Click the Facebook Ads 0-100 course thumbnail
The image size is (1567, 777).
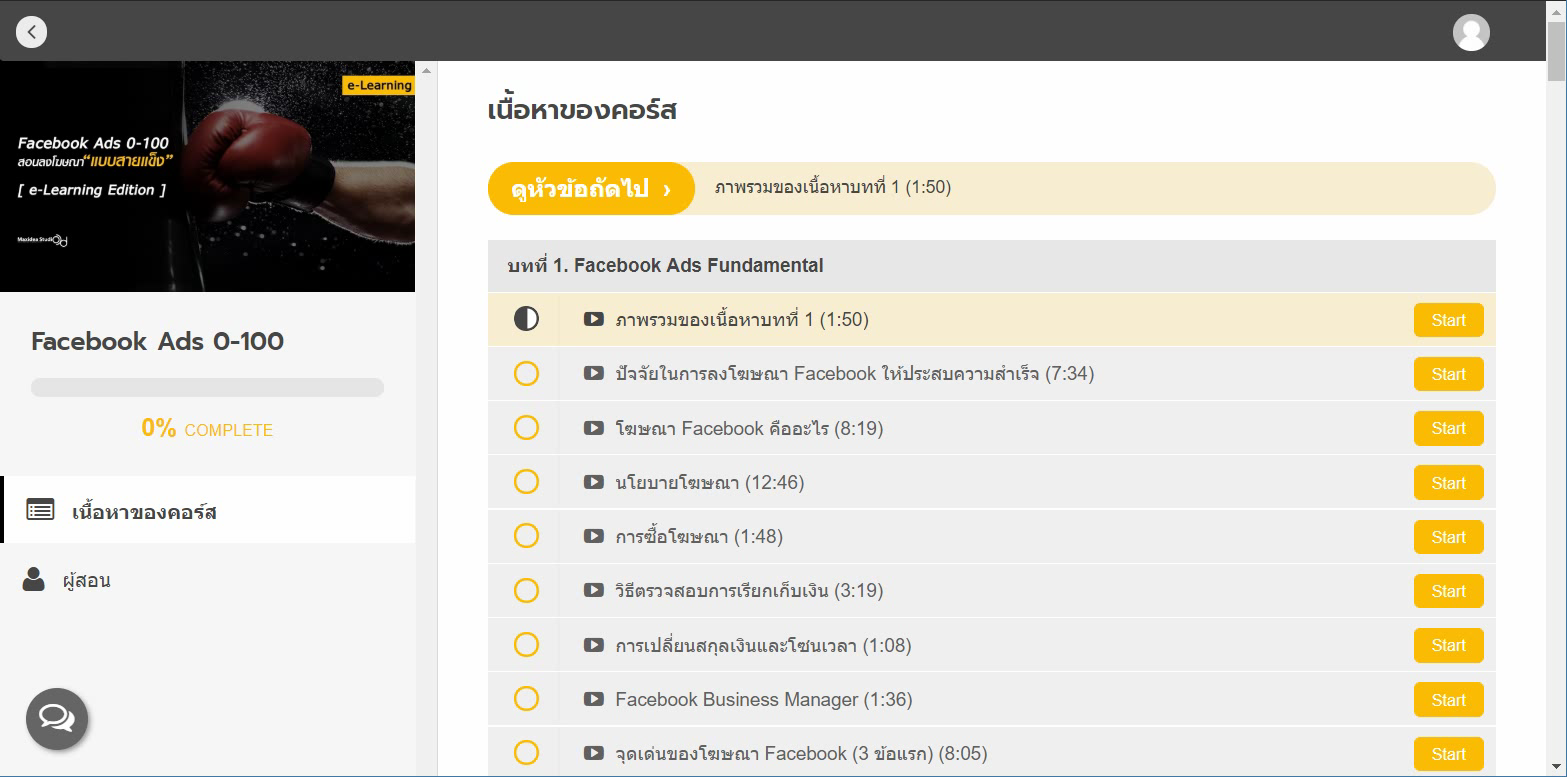point(207,176)
